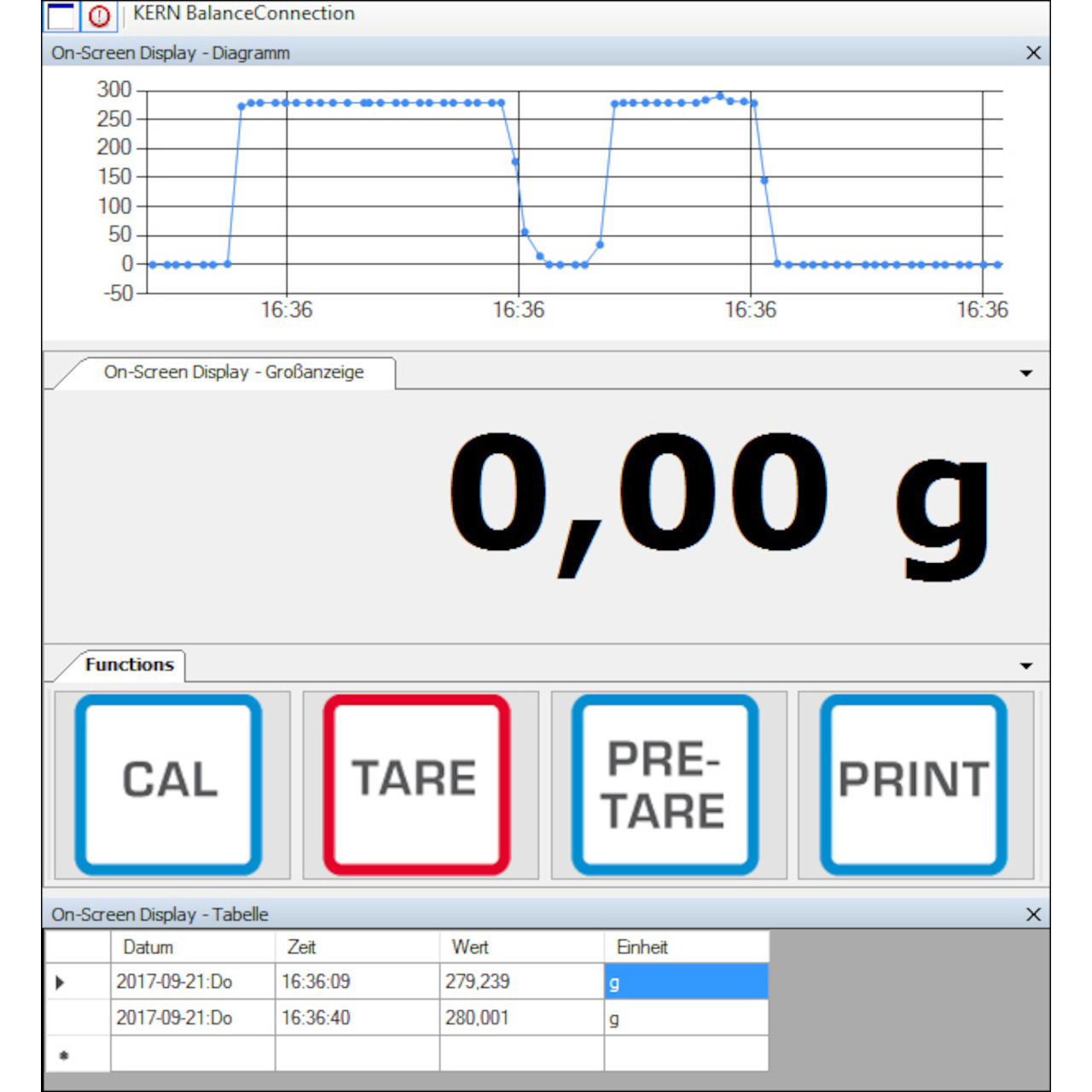Click the red alert icon in the toolbar
This screenshot has width=1092, height=1092.
click(96, 13)
